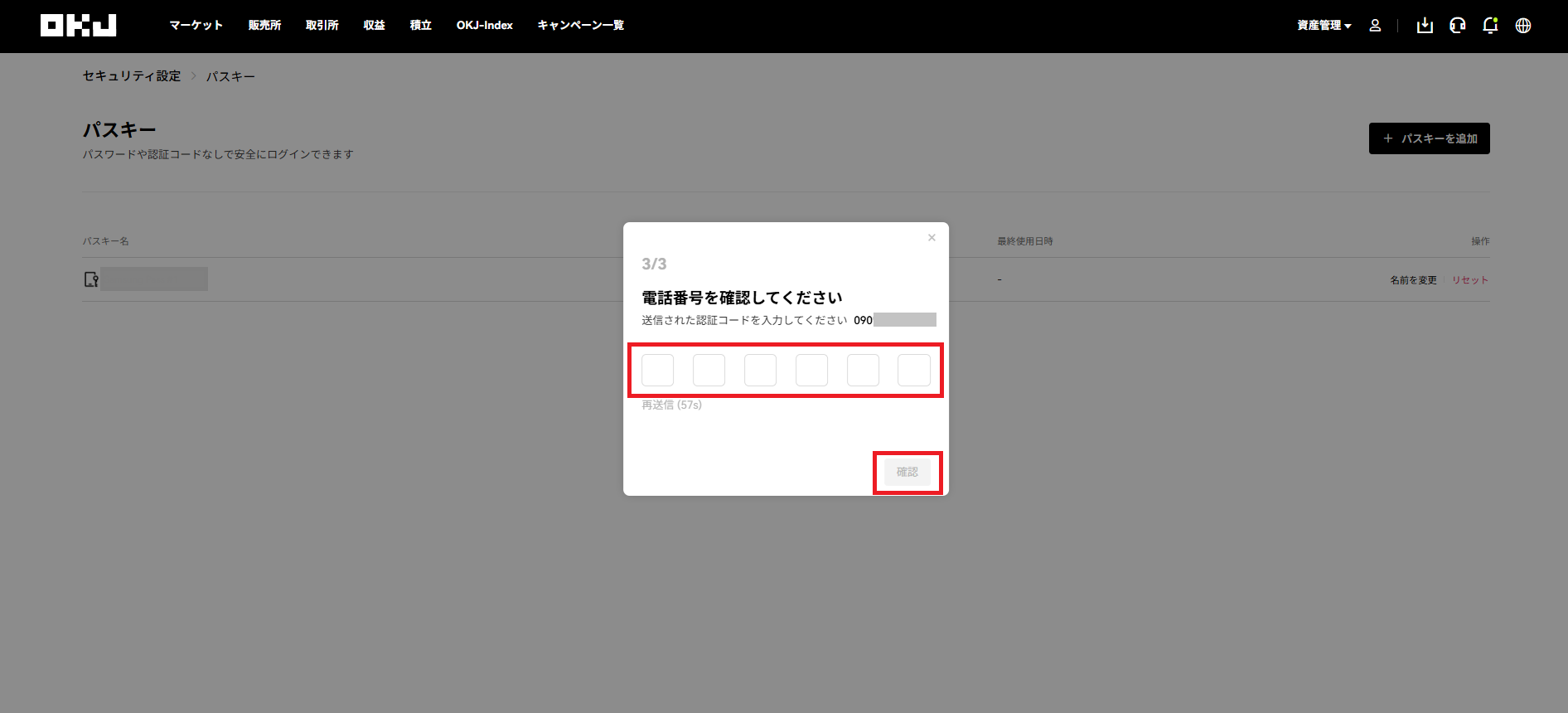Open the OKJ-Index menu

click(485, 26)
